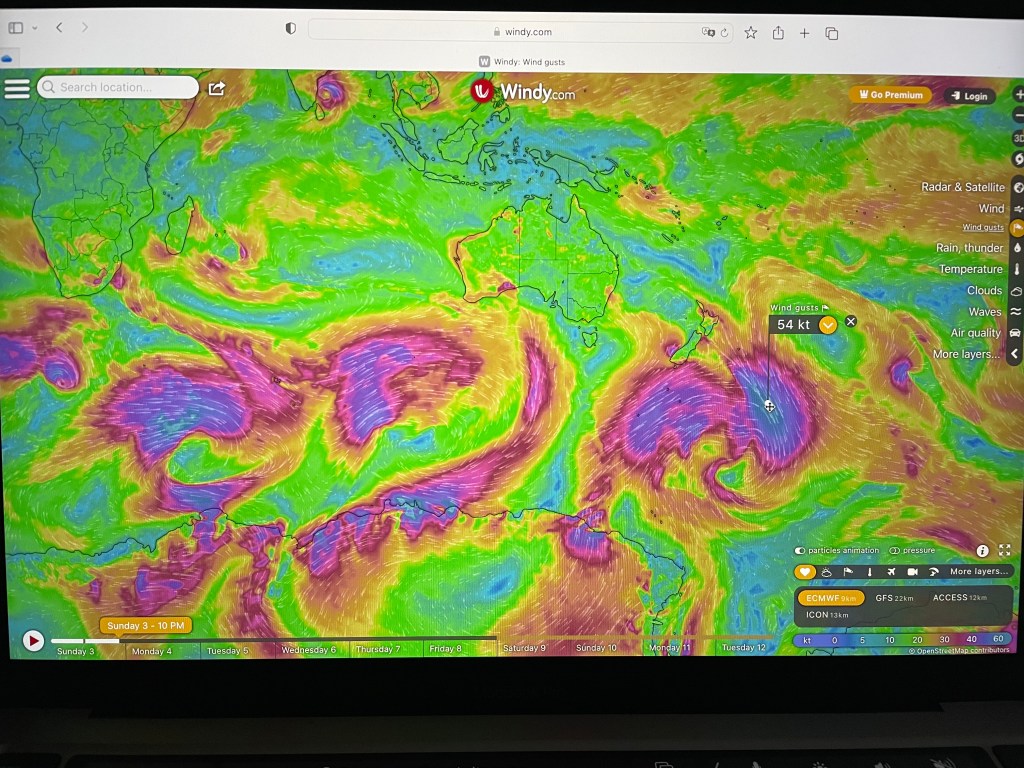Expand the 54 kt picker dropdown arrow
Screen dimensions: 1024x768
coord(828,325)
